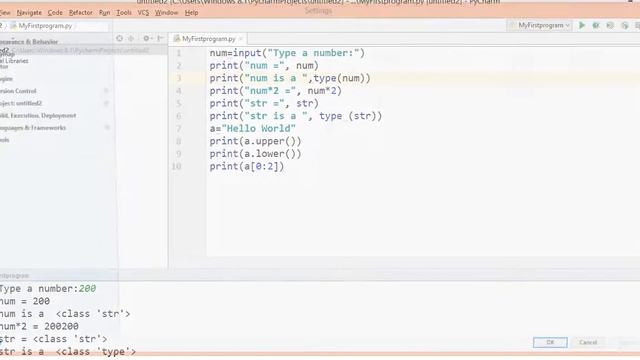
Task: Run MyFirstprogram with the green play icon
Action: coord(582,25)
